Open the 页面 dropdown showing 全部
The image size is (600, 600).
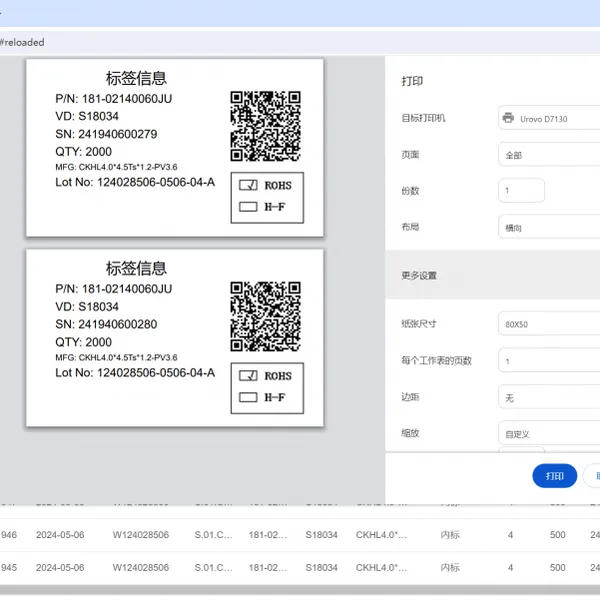549,155
